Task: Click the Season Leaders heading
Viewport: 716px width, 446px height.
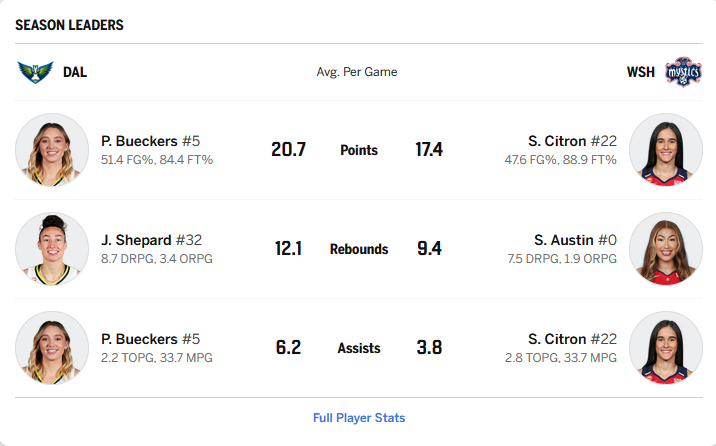Action: [x=69, y=25]
